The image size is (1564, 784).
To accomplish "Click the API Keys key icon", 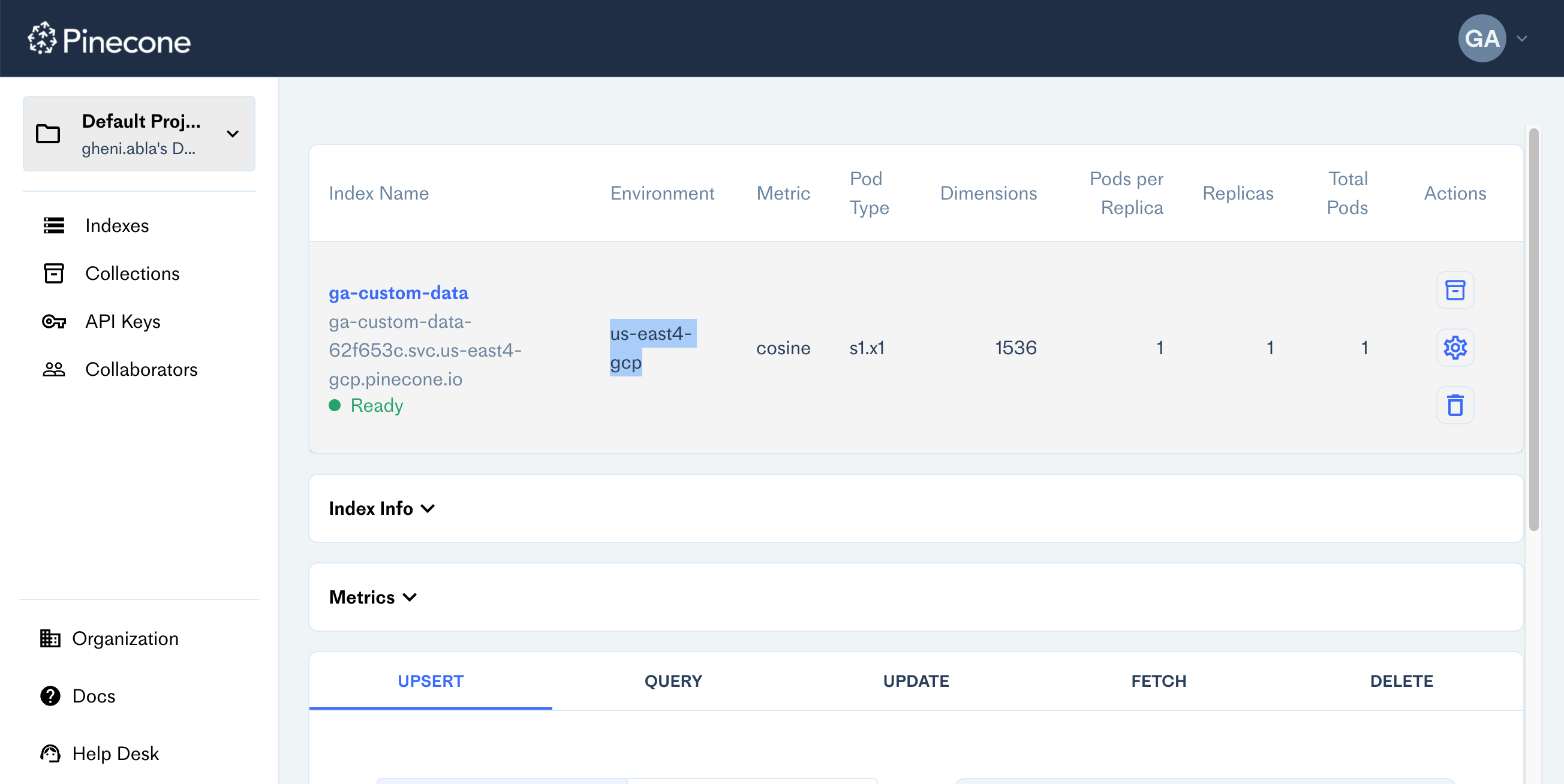I will (54, 322).
